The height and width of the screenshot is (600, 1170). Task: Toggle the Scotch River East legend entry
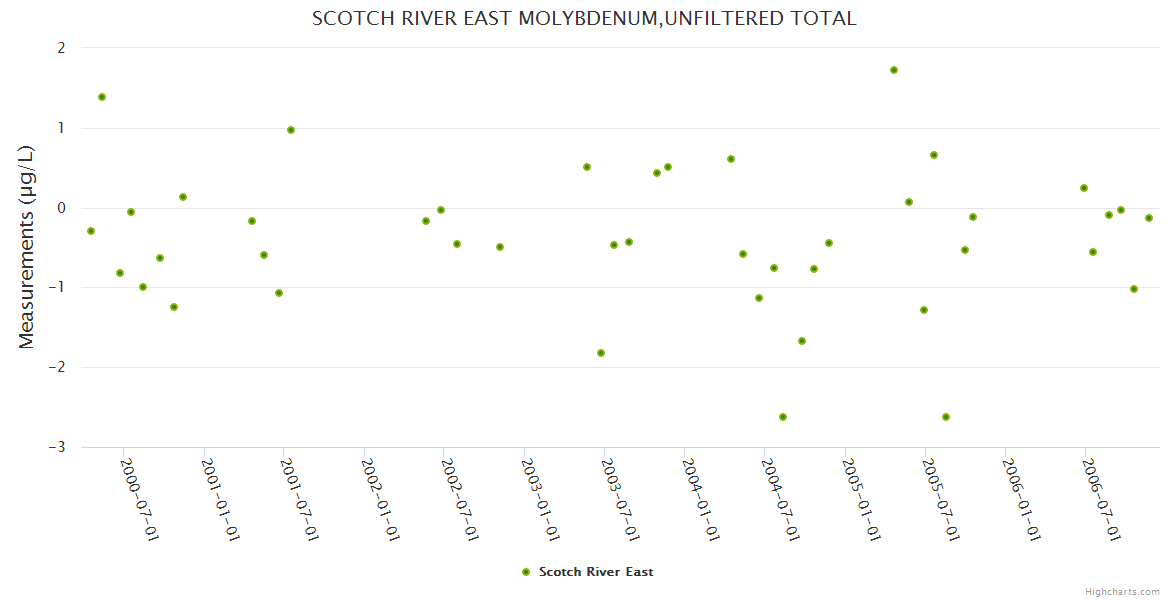click(589, 572)
